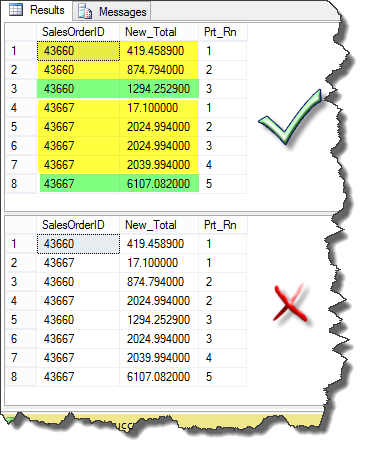Click the 43667 cell in upper grid row 8

point(78,184)
